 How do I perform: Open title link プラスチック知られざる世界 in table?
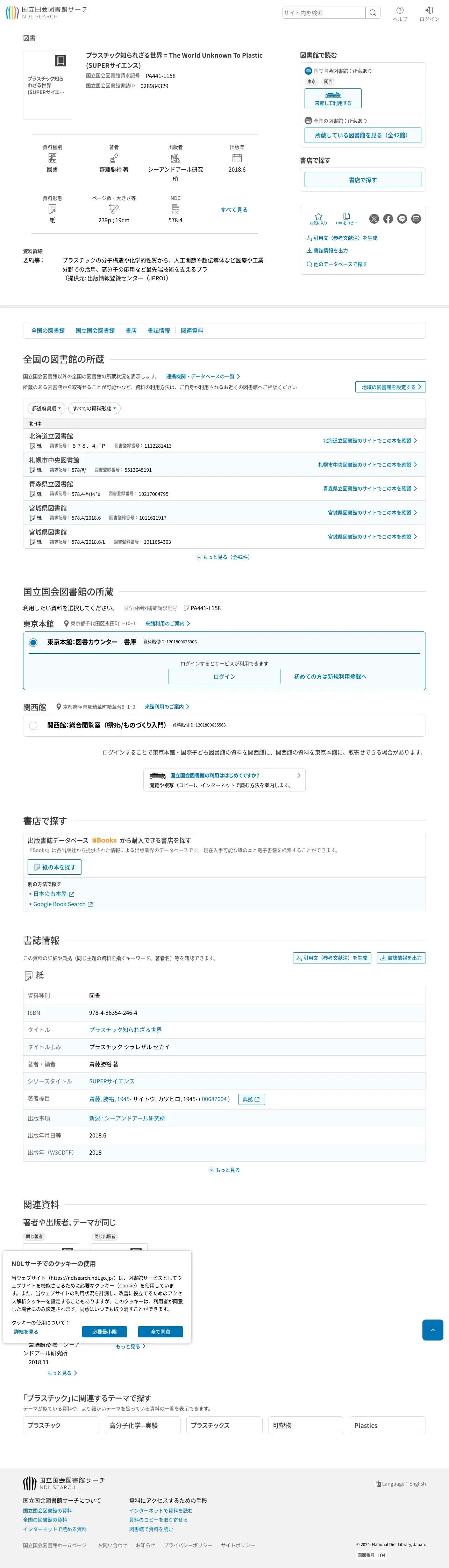point(126,1030)
